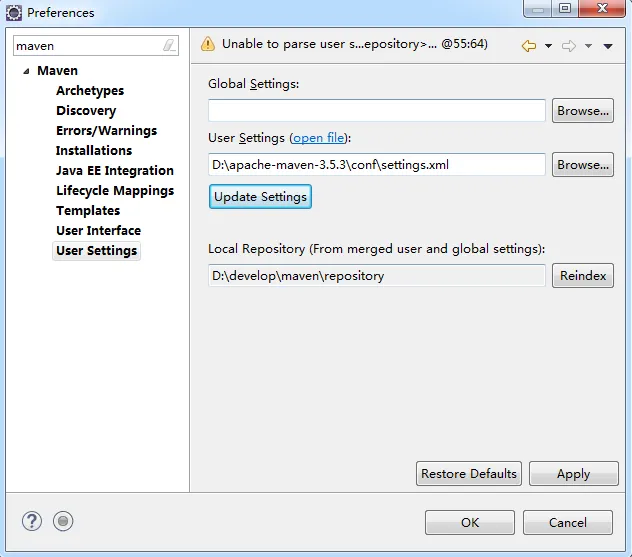The height and width of the screenshot is (557, 632).
Task: Open forward history dropdown arrow
Action: [x=588, y=46]
